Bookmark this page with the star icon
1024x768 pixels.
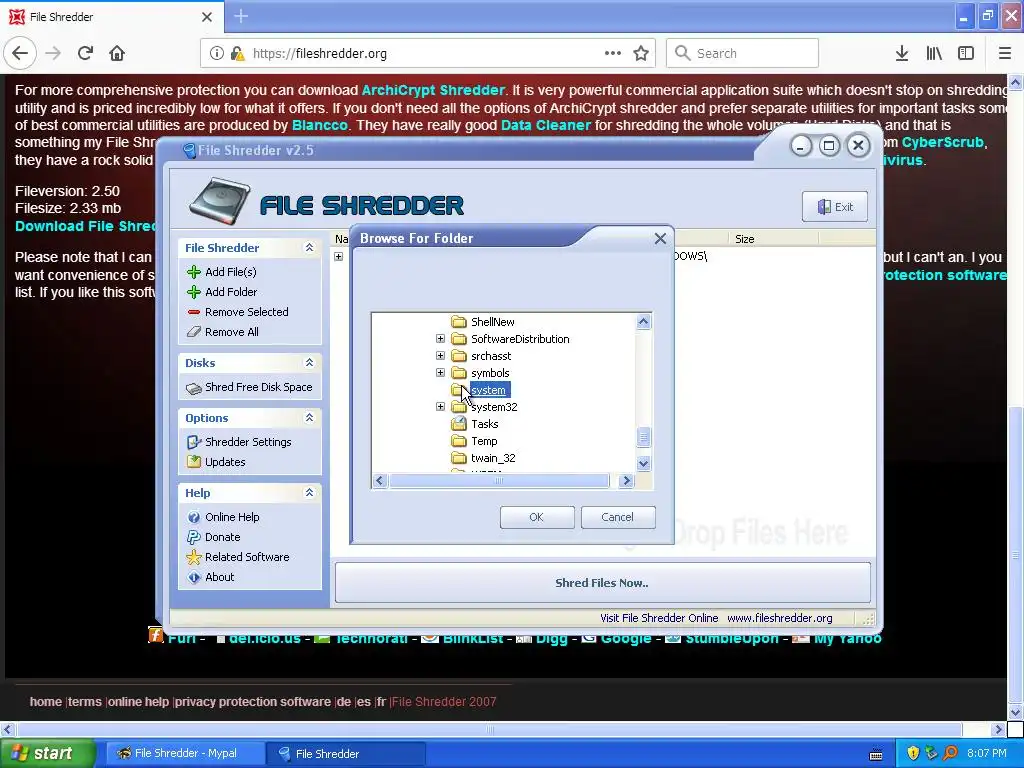click(641, 53)
